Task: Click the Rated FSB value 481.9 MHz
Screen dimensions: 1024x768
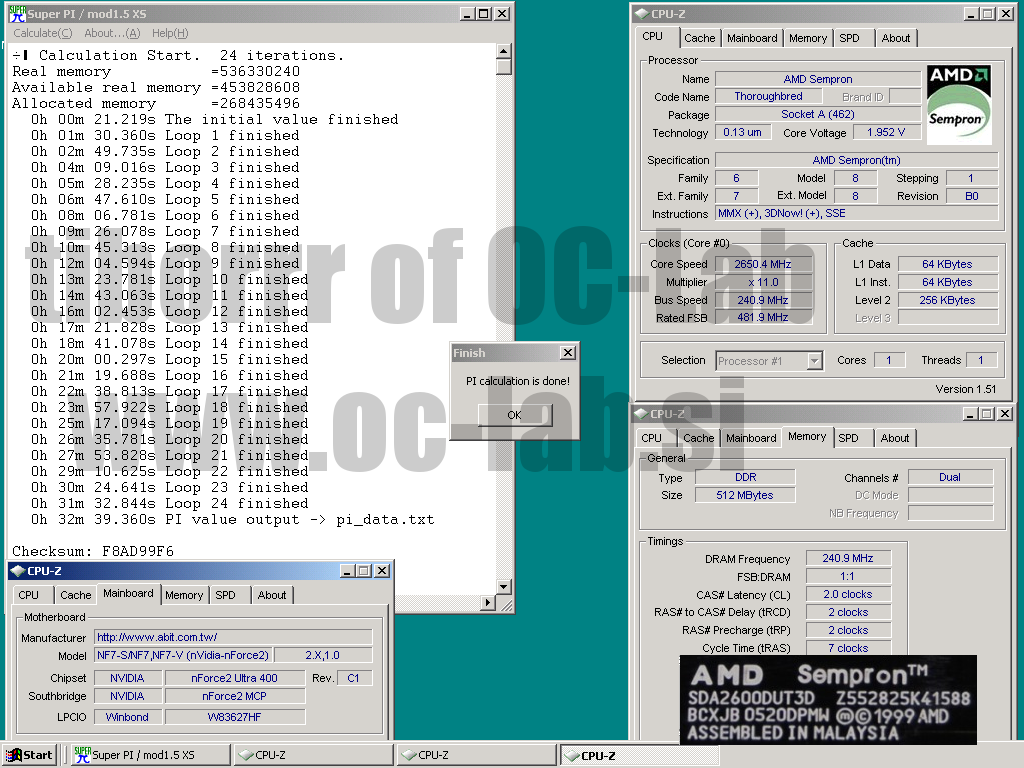Action: (763, 317)
